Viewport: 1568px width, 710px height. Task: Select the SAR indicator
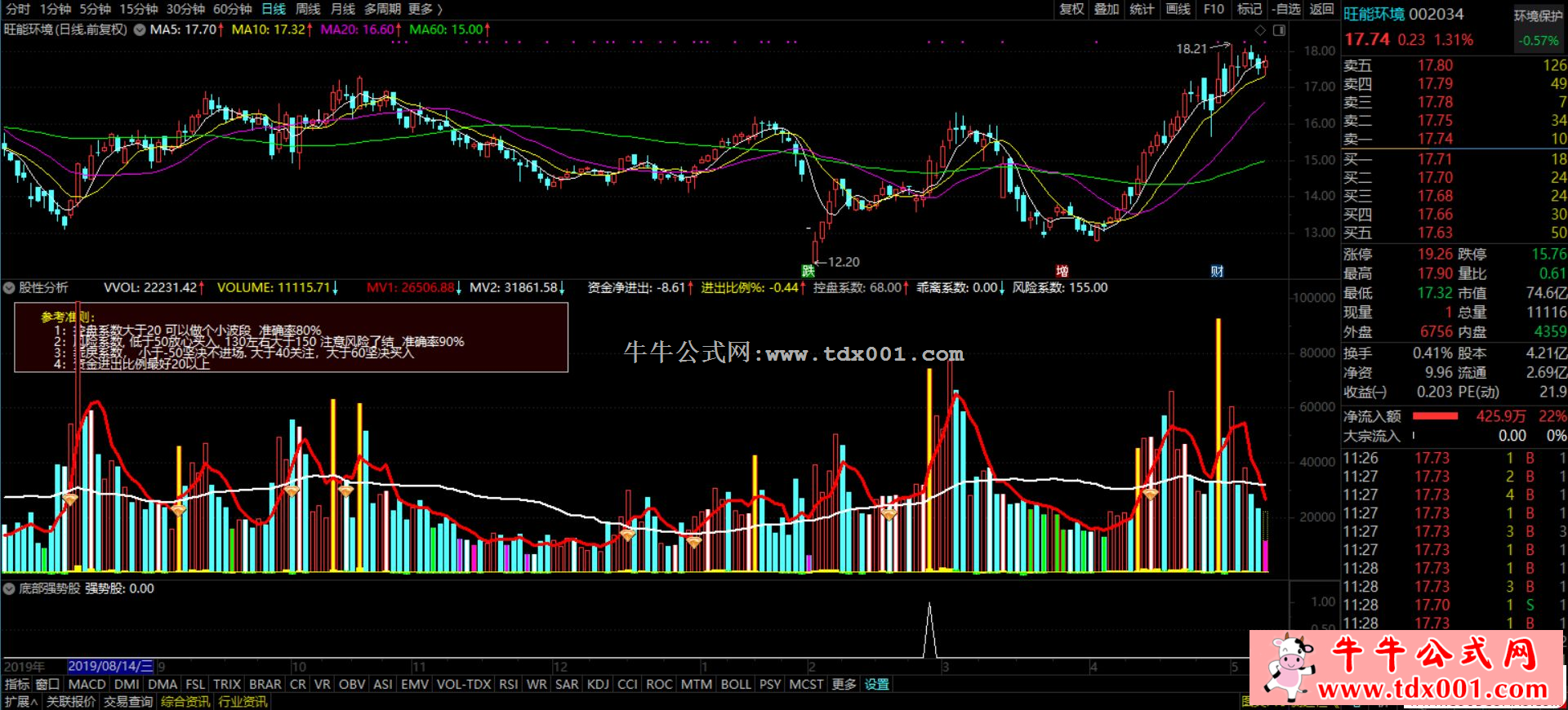point(567,684)
